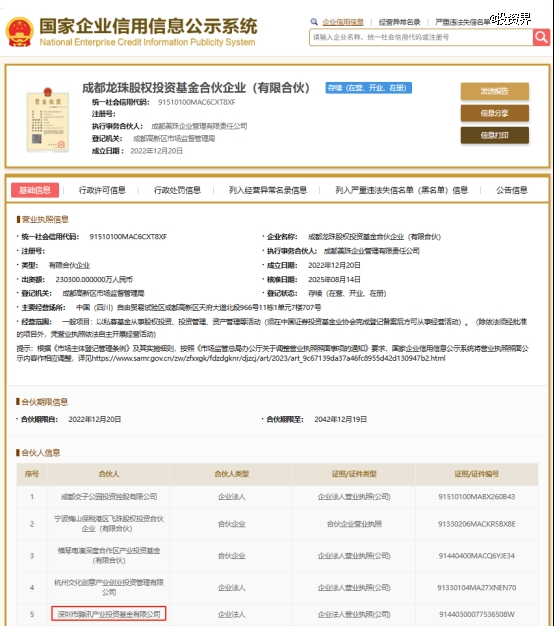Screen dimensions: 554x626
Task: Click the red search magnifier button
Action: pyautogui.click(x=541, y=38)
